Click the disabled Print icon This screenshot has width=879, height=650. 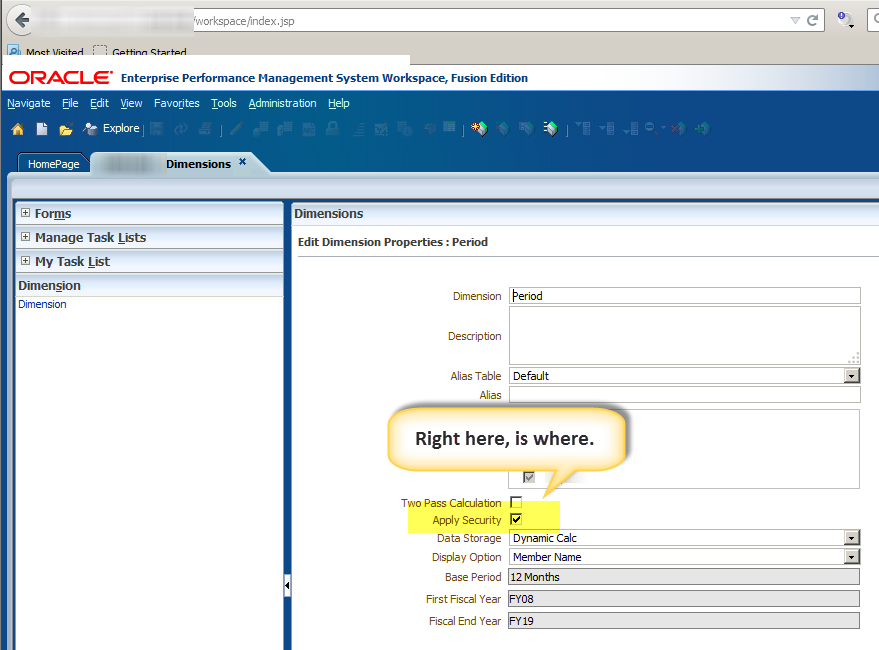205,129
